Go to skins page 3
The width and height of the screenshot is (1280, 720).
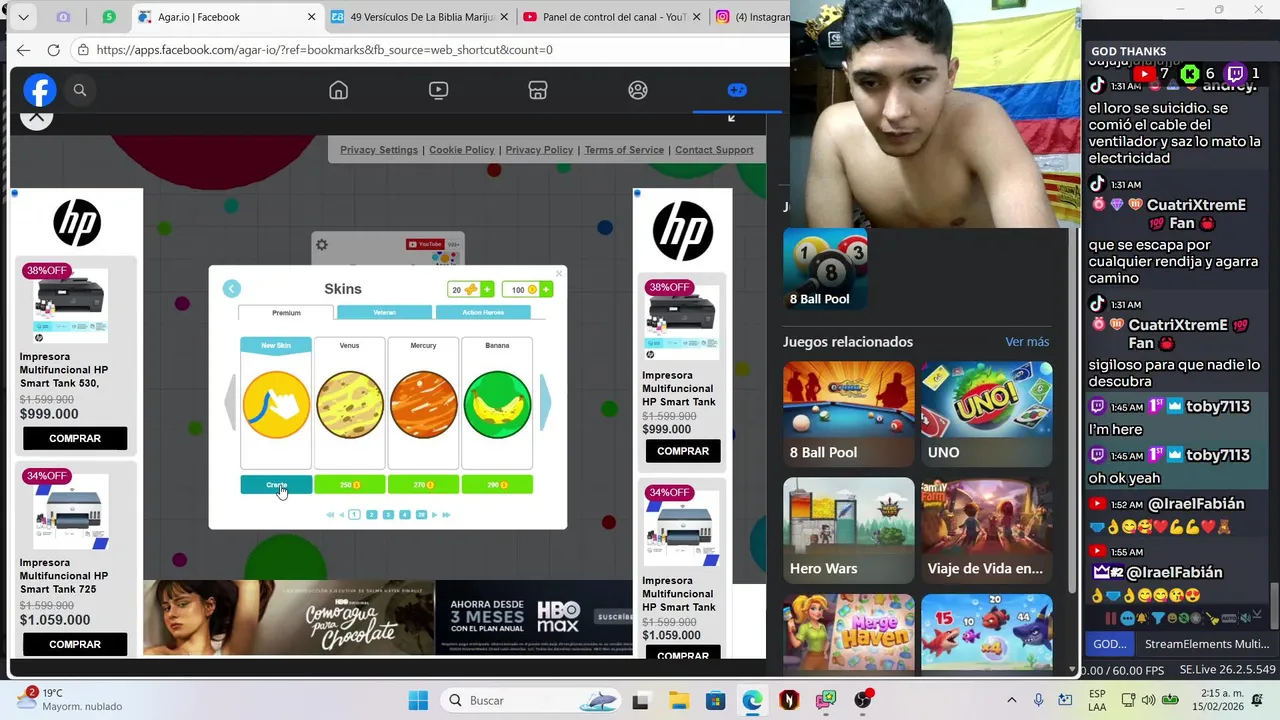(x=388, y=515)
